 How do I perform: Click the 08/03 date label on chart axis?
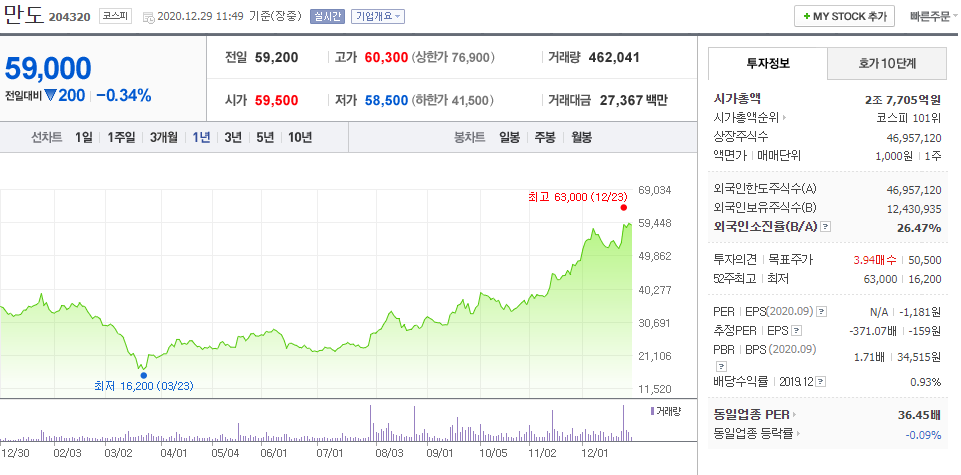[x=389, y=453]
